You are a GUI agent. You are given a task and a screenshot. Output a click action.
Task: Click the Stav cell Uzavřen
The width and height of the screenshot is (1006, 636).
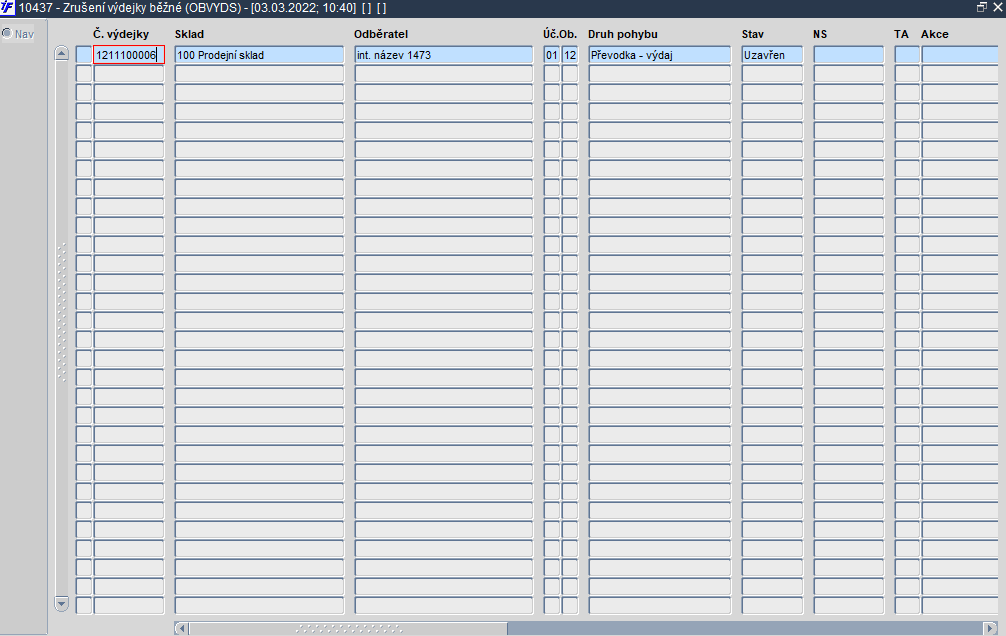[772, 55]
